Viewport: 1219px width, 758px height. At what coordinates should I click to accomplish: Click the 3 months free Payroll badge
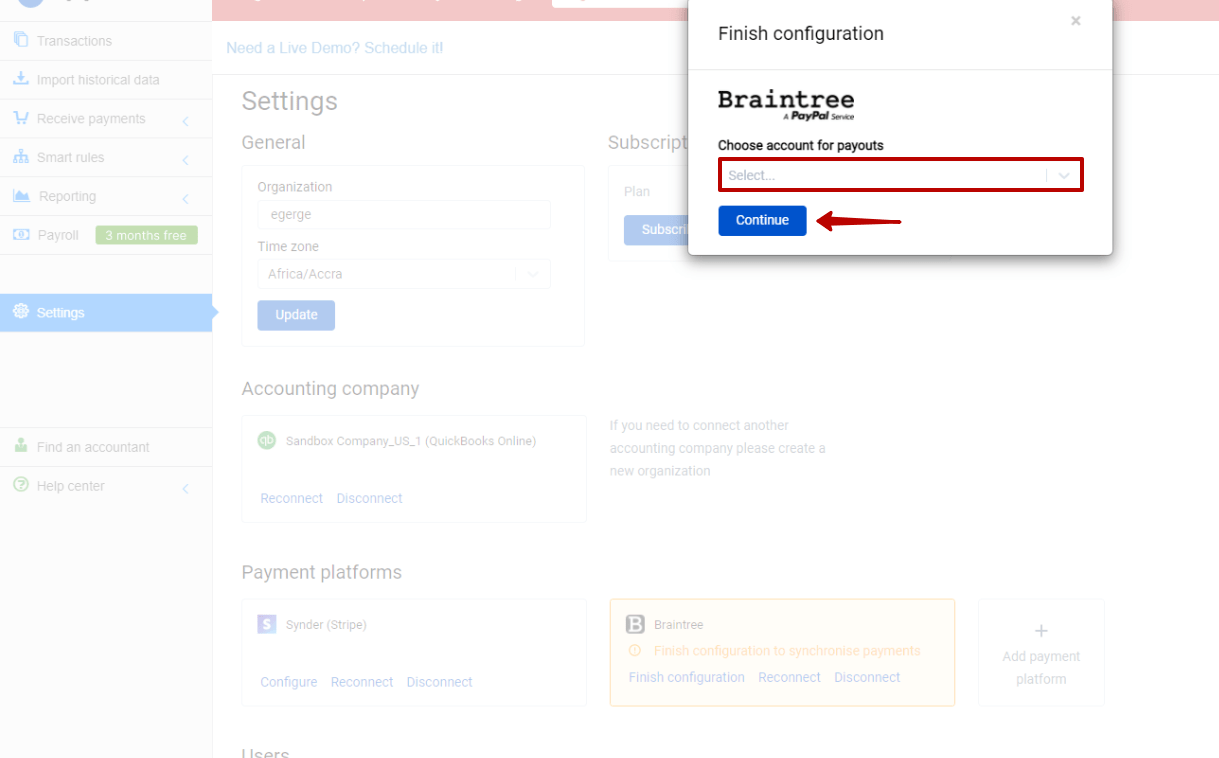click(146, 234)
